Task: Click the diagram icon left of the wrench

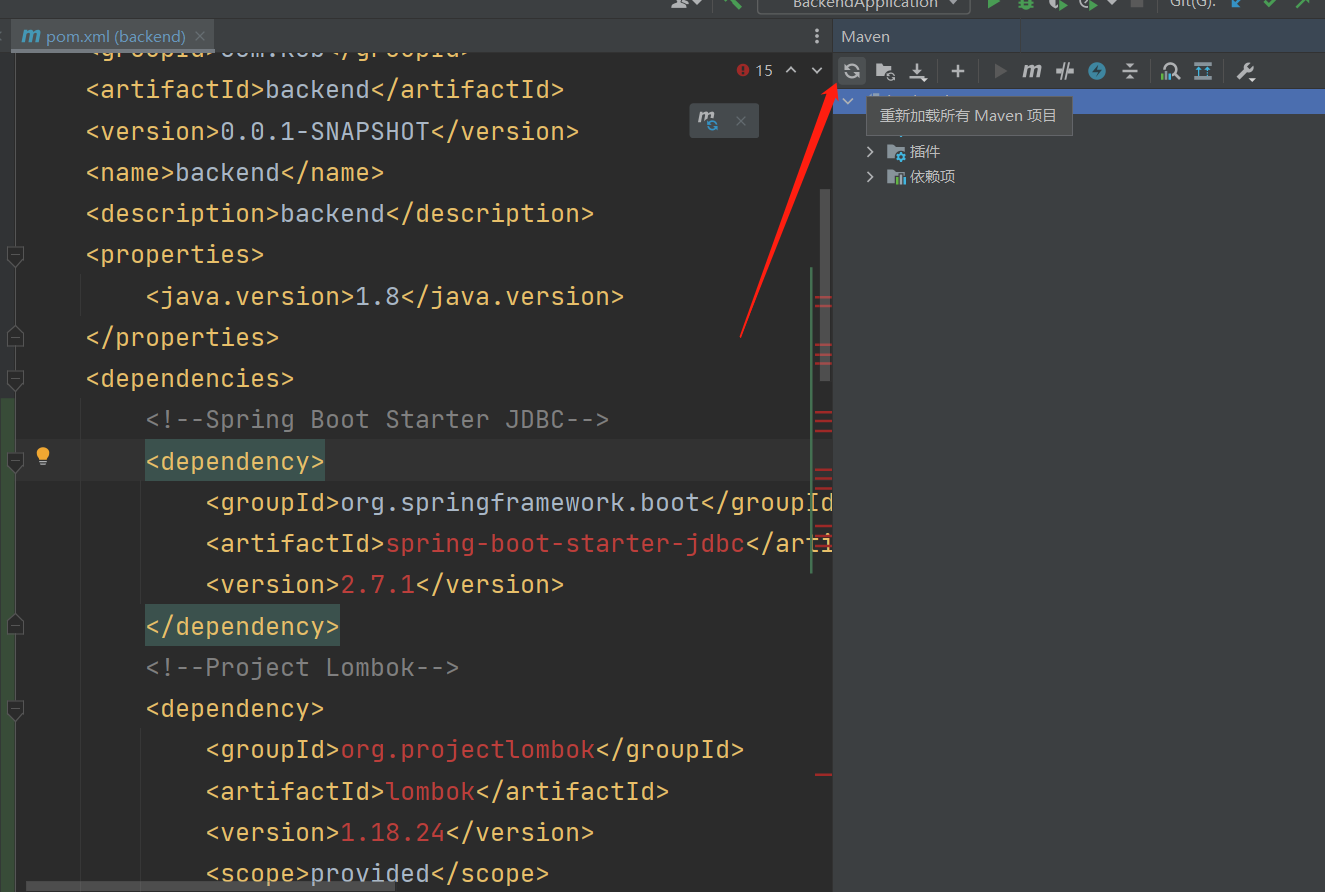Action: coord(1203,71)
